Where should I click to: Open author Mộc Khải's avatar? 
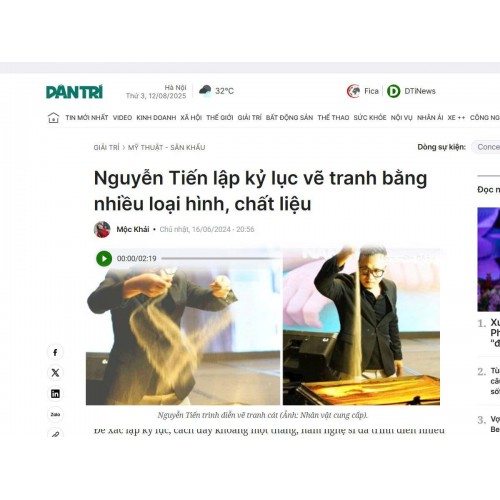pyautogui.click(x=102, y=229)
